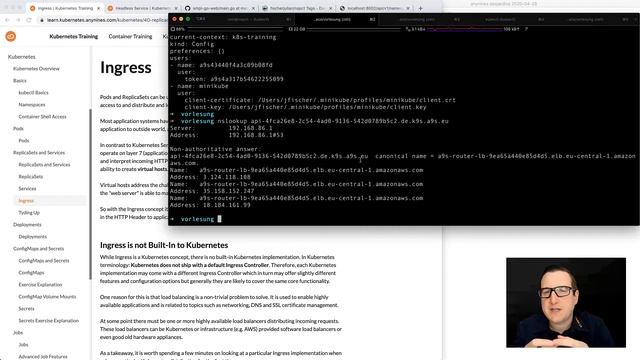Screen dimensions: 640x360
Task: Click terminal 'client-key' minikube path line
Action: pyautogui.click(x=305, y=107)
